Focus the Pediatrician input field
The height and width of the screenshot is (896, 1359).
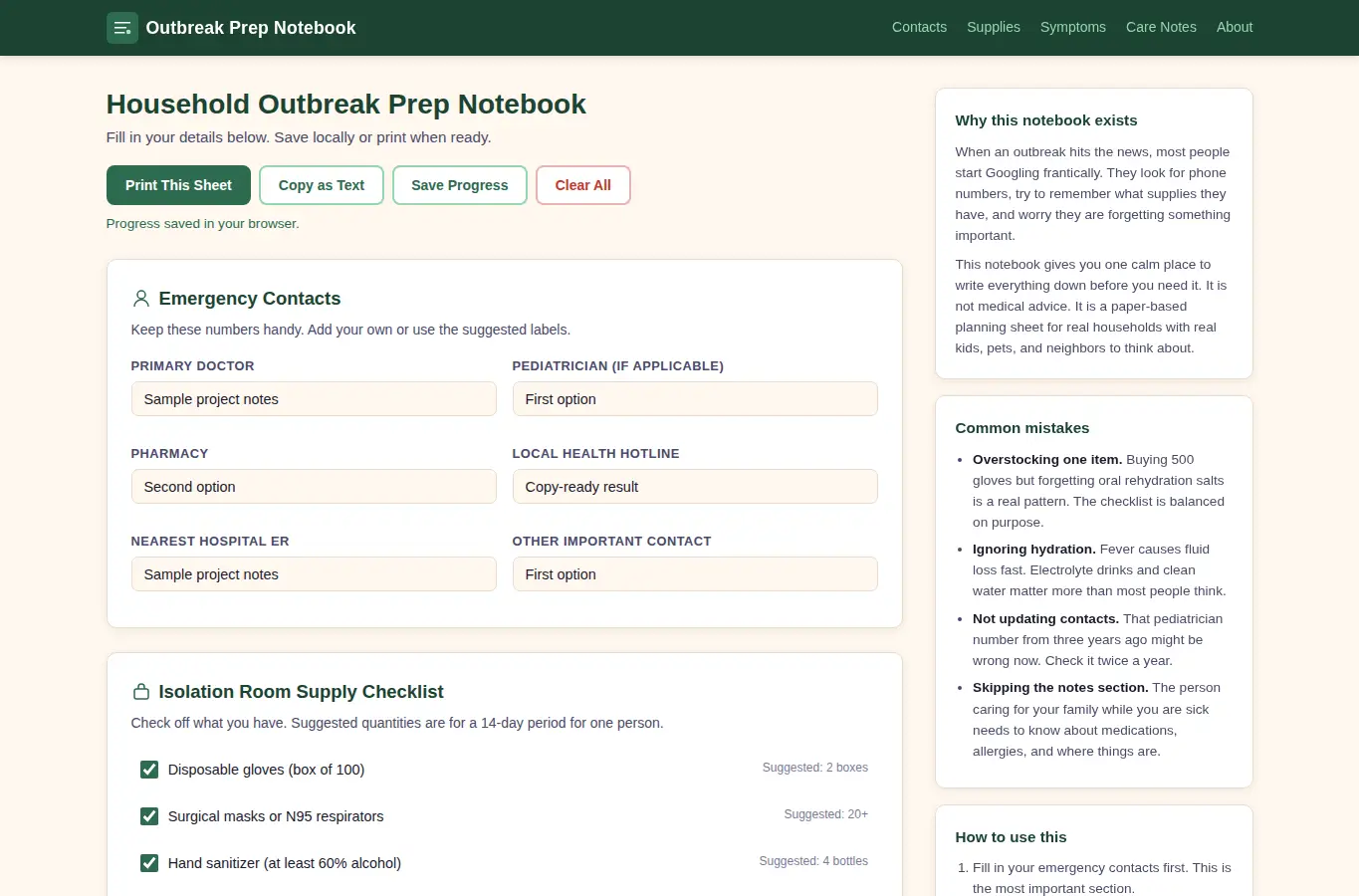click(695, 399)
